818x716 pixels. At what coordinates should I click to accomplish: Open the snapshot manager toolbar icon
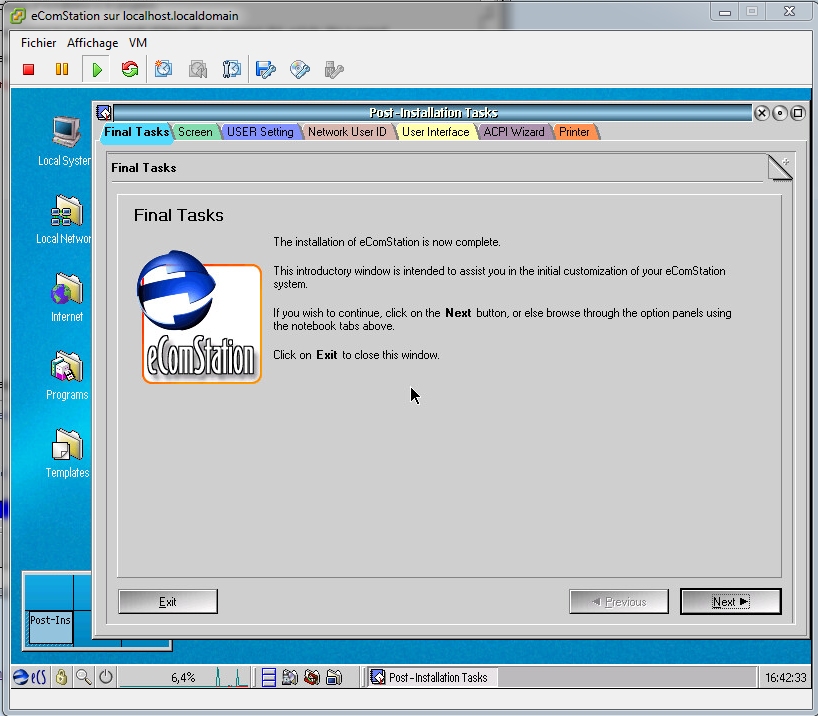pos(232,69)
